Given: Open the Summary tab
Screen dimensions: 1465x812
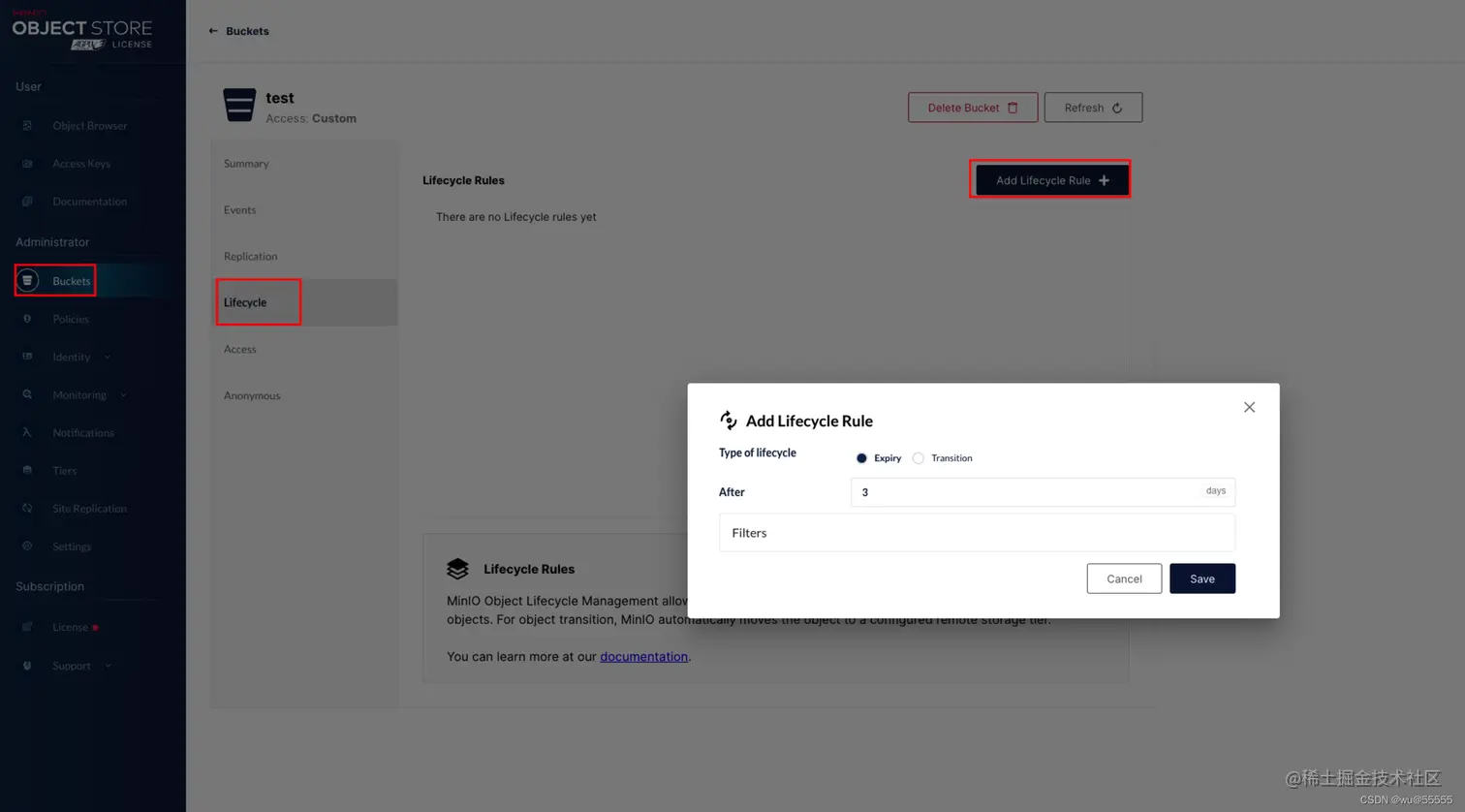Looking at the screenshot, I should coord(303,164).
